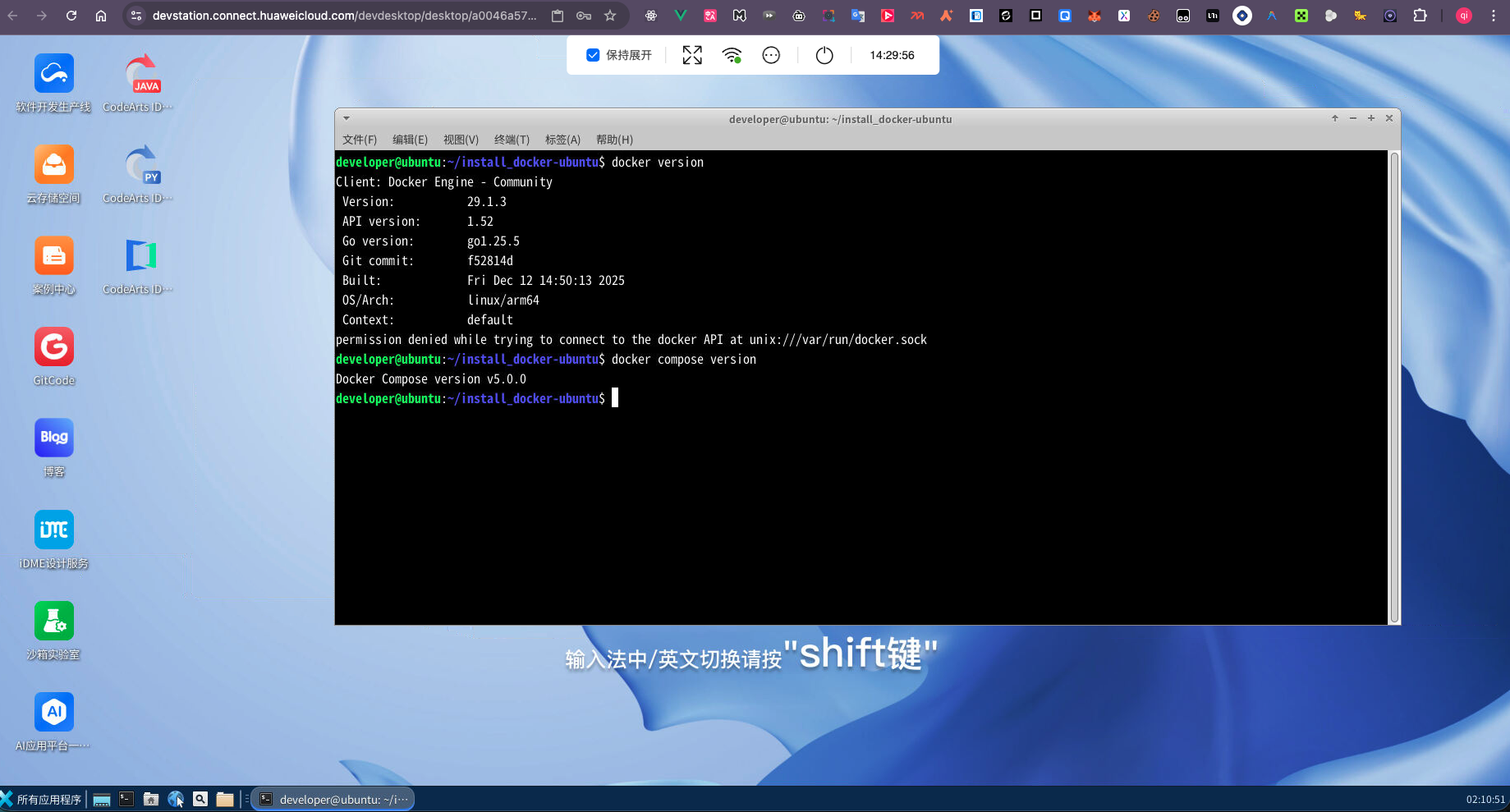This screenshot has height=812, width=1510.
Task: Collapse the terminal via its title-bar triangle
Action: click(x=346, y=118)
